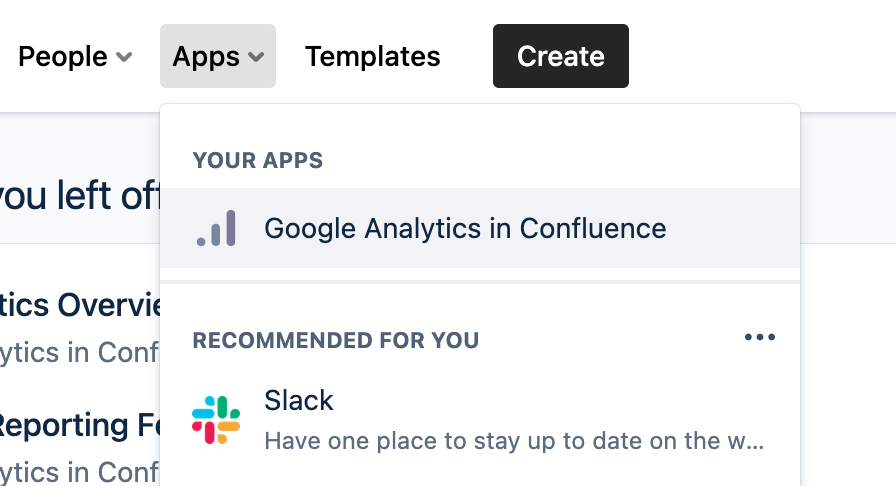Select Google Analytics in Confluence app entry
The image size is (896, 486).
click(465, 229)
